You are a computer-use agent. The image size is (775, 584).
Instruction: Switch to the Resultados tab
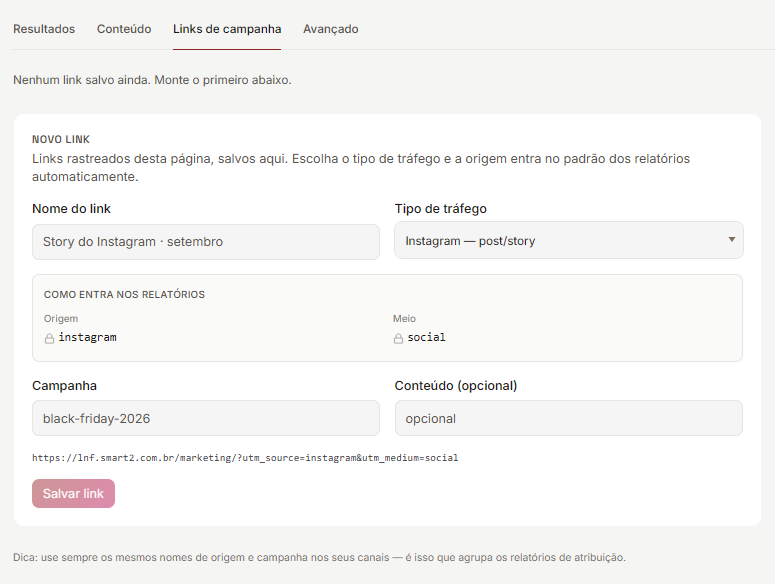tap(44, 29)
